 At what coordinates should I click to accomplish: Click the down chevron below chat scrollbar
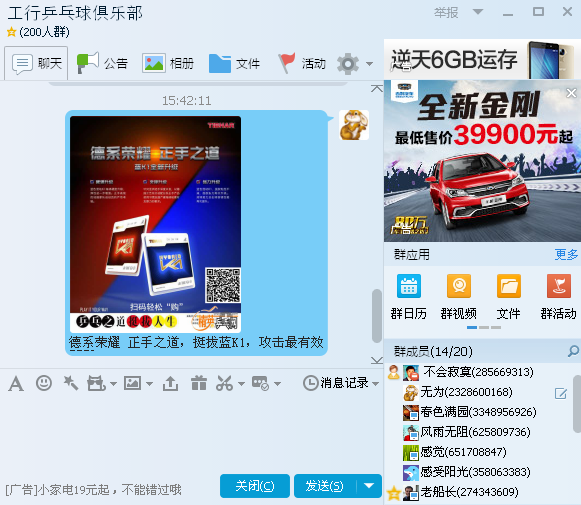377,360
